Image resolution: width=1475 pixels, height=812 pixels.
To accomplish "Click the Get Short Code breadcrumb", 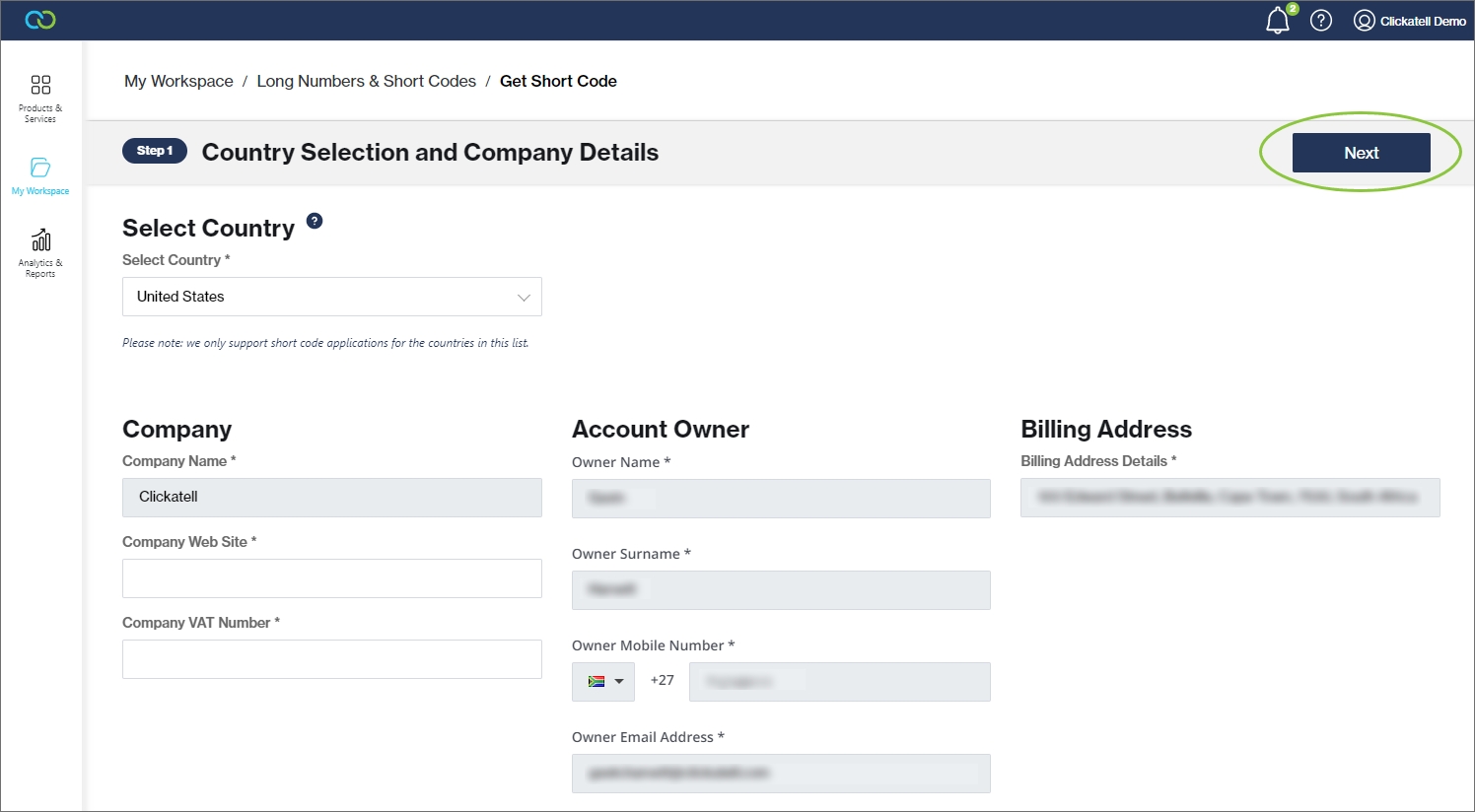I will pyautogui.click(x=558, y=81).
